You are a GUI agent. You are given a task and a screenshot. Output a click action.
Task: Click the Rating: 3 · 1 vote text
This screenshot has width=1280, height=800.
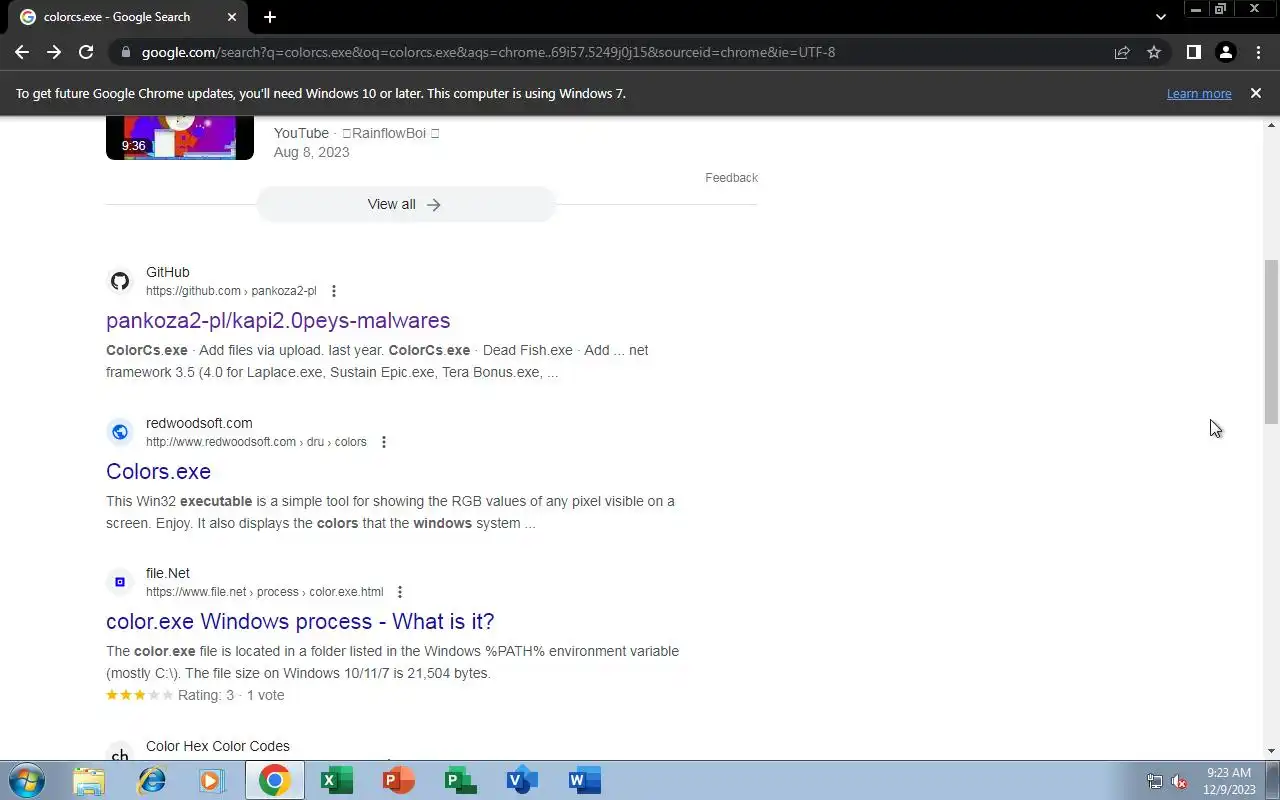(x=231, y=695)
